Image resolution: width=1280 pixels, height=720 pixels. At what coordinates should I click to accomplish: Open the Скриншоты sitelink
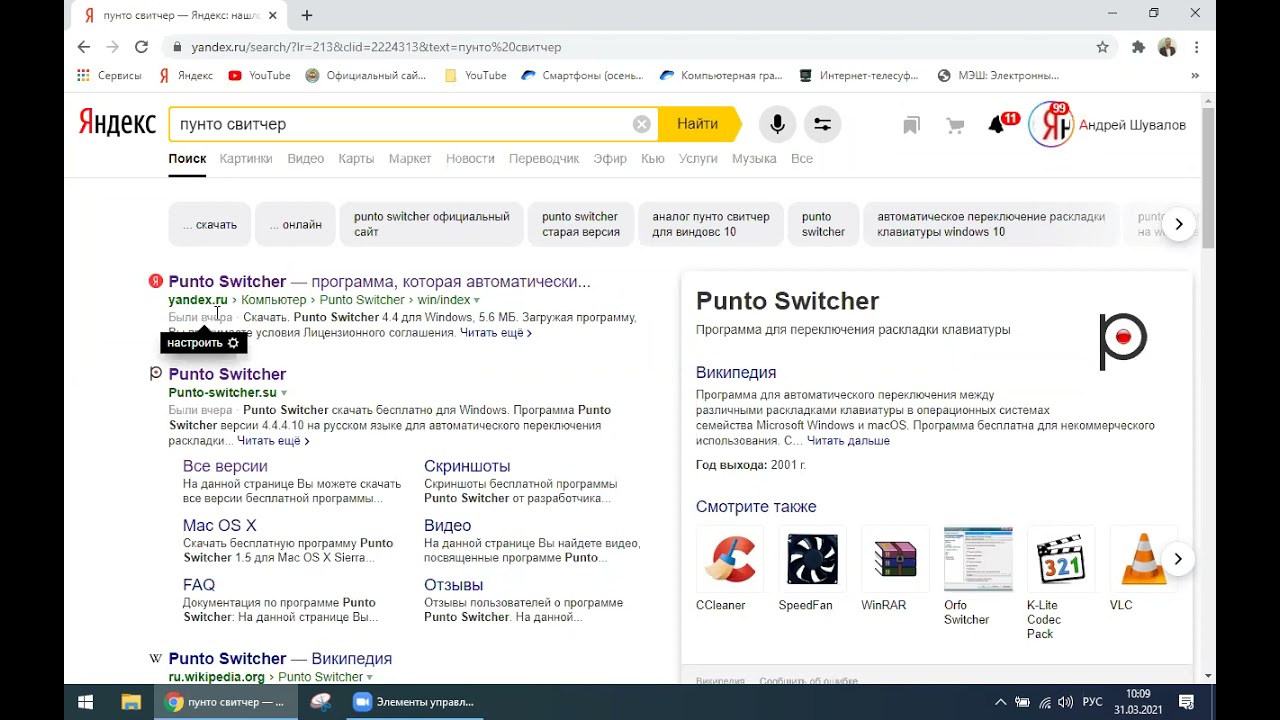click(x=467, y=466)
